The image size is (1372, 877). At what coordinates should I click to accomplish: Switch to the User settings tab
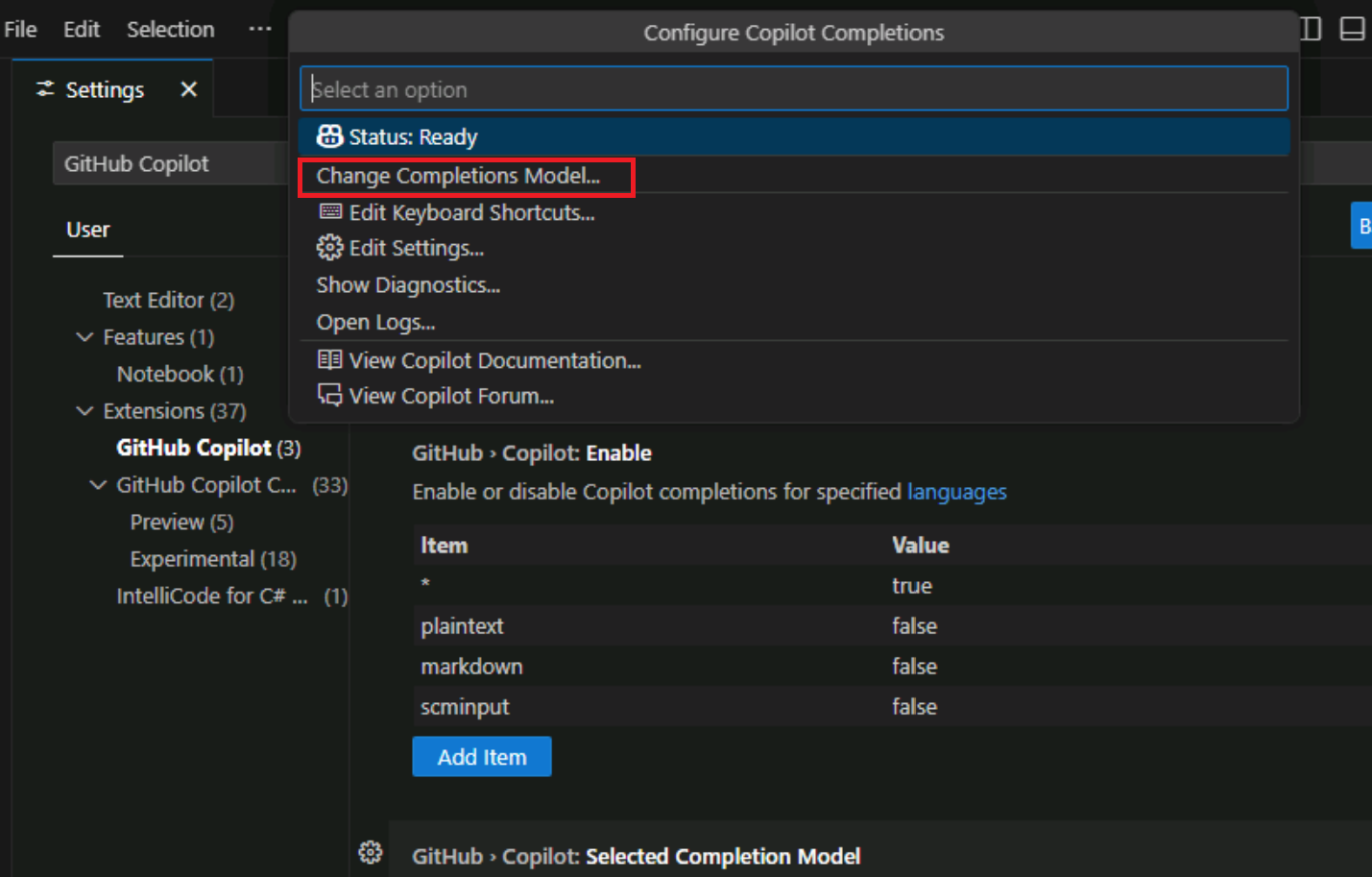coord(88,230)
